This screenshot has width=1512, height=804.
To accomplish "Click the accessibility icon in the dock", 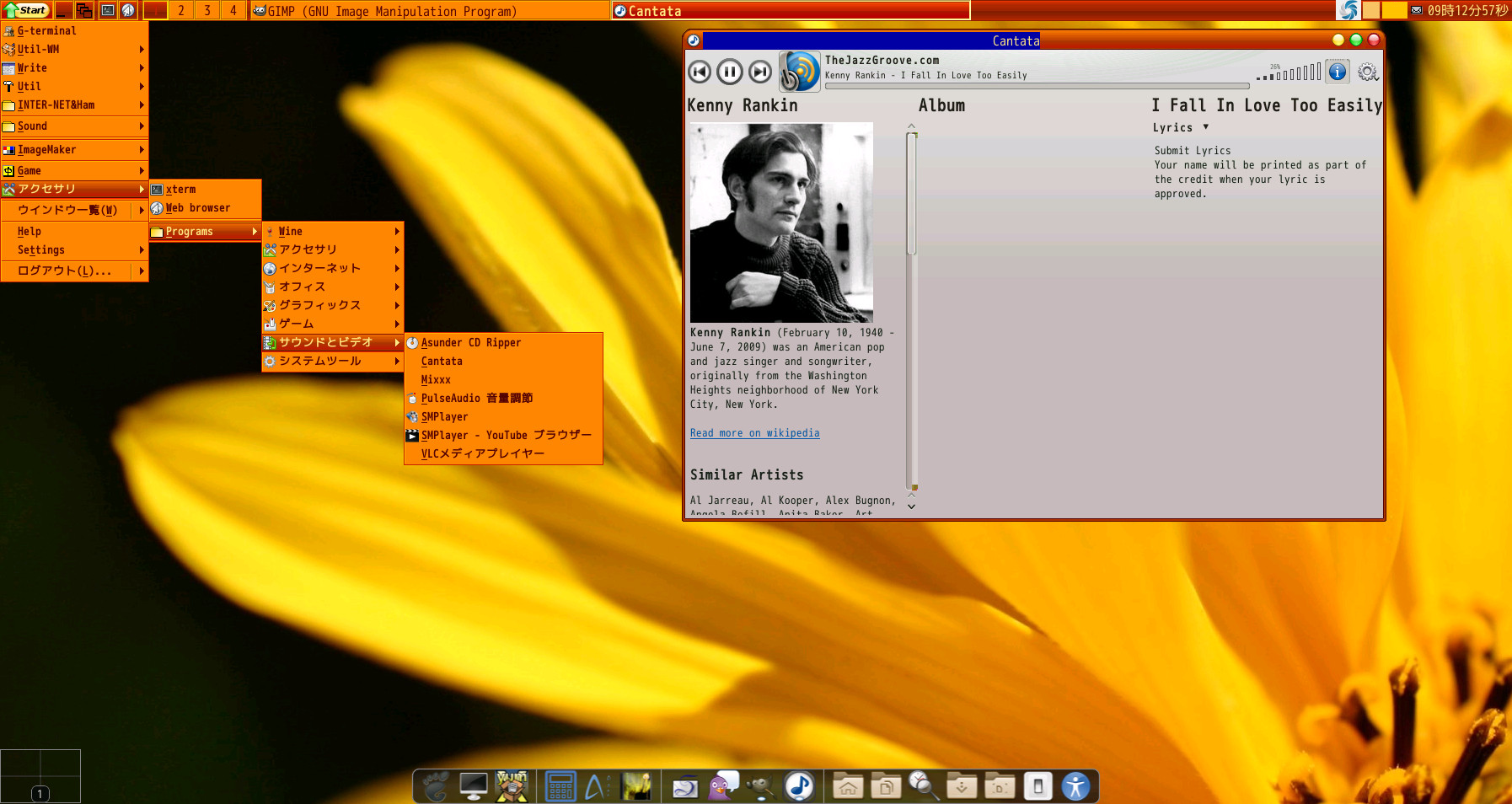I will click(x=1075, y=786).
